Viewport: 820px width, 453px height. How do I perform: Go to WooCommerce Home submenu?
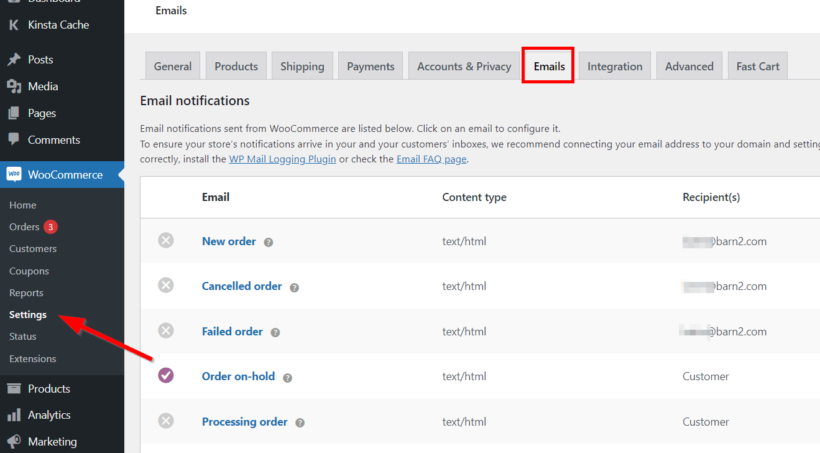pos(22,205)
